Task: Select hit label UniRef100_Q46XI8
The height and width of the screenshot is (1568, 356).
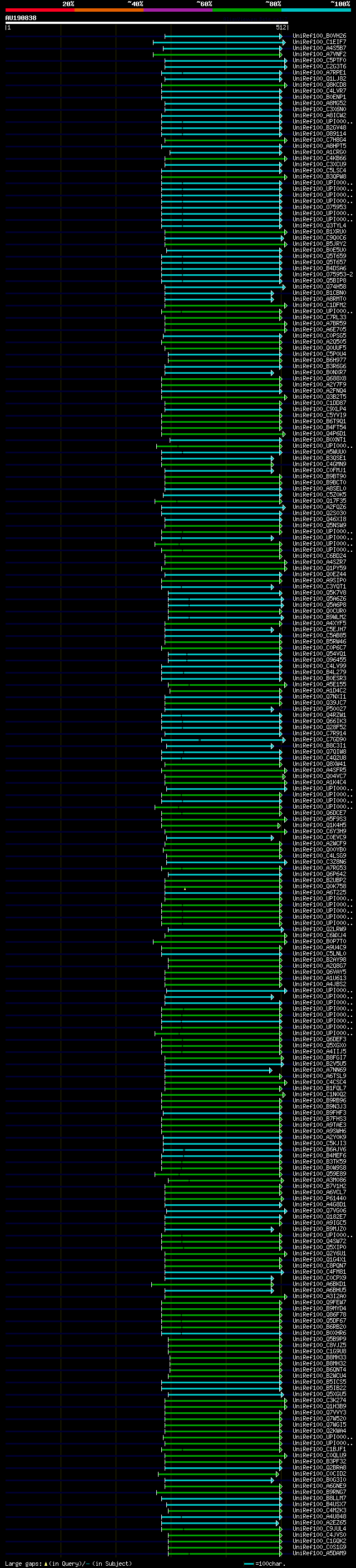Action: 319,519
